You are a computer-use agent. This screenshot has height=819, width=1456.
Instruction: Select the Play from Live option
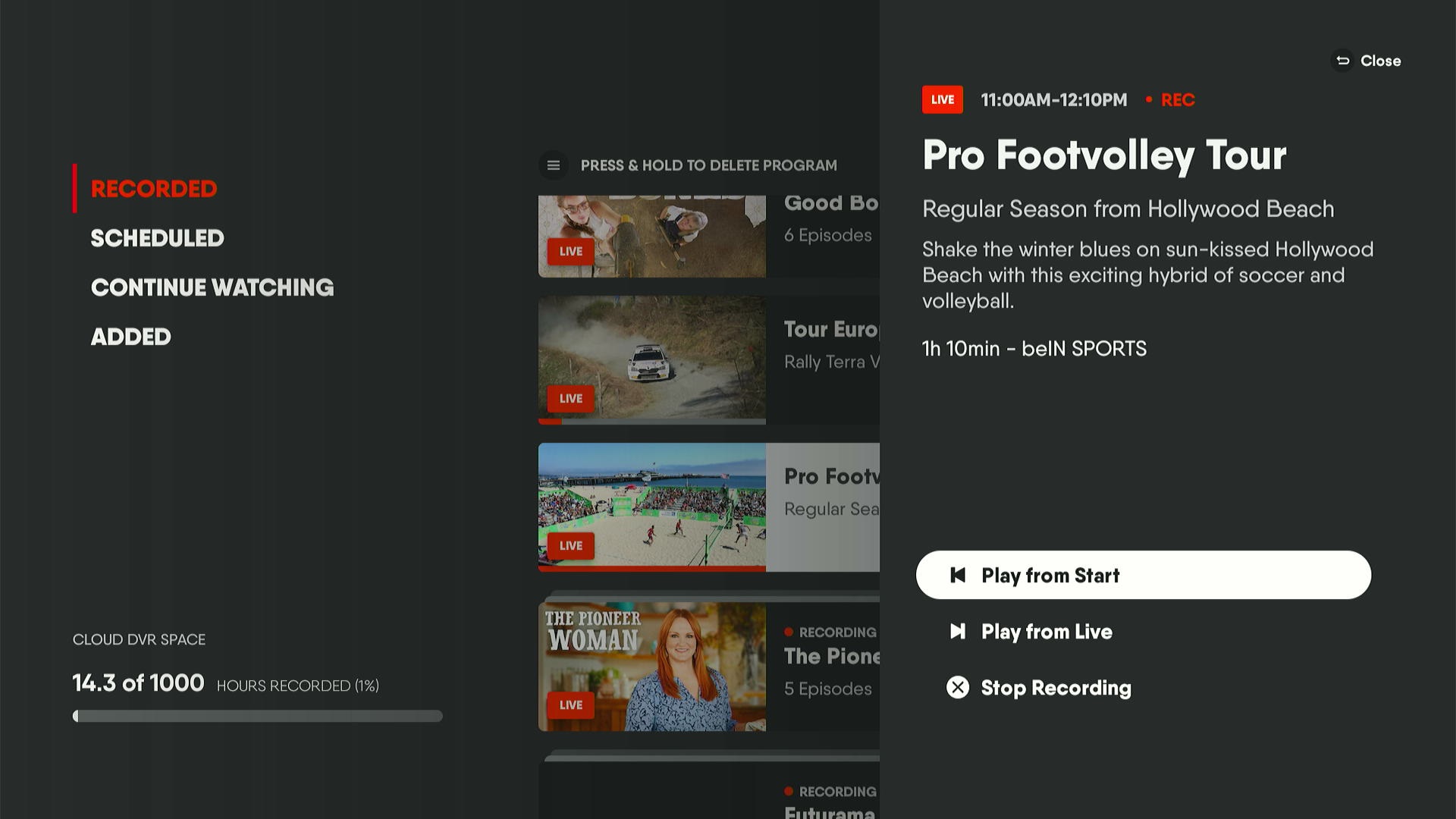1046,632
